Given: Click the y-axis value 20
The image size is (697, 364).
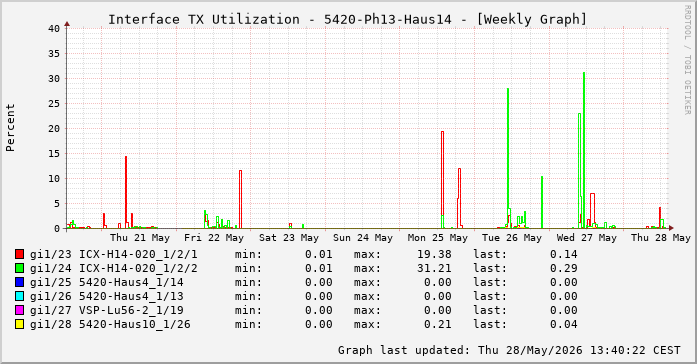Looking at the screenshot, I should pos(54,128).
